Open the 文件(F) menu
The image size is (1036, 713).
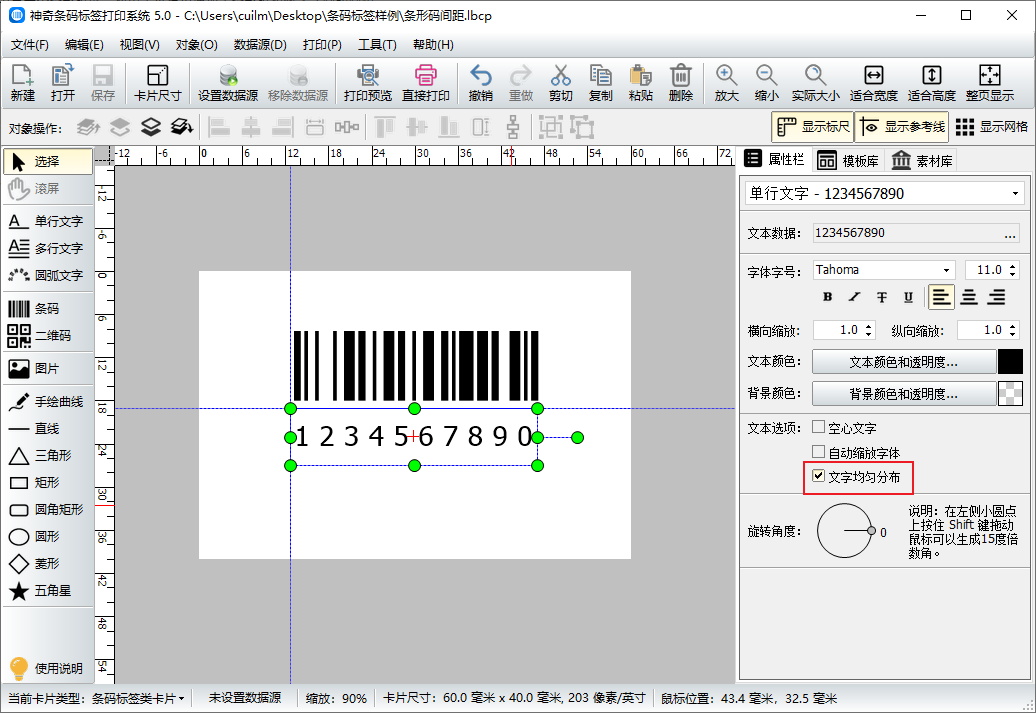pyautogui.click(x=30, y=45)
